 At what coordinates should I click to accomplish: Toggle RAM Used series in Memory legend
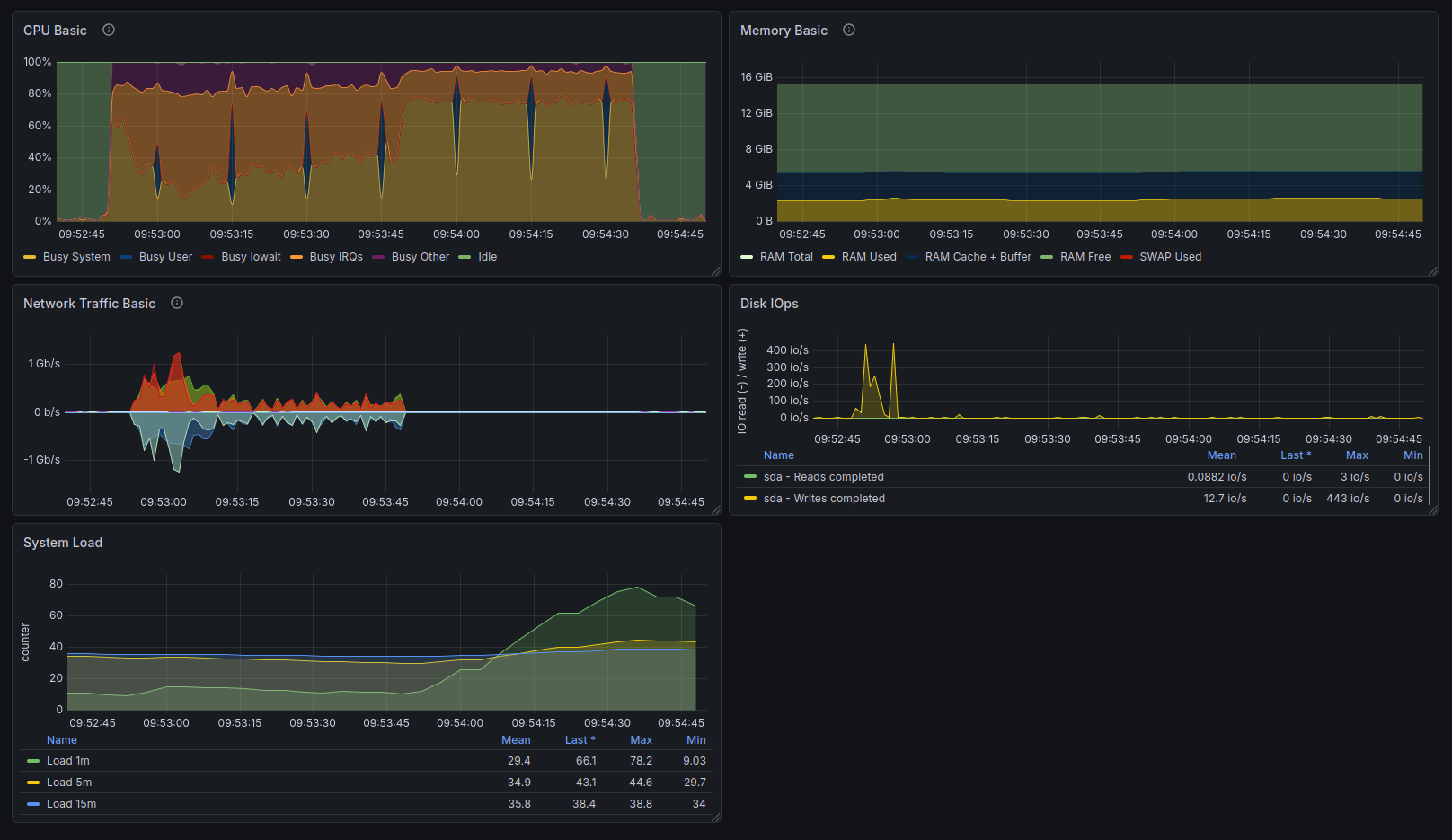869,257
